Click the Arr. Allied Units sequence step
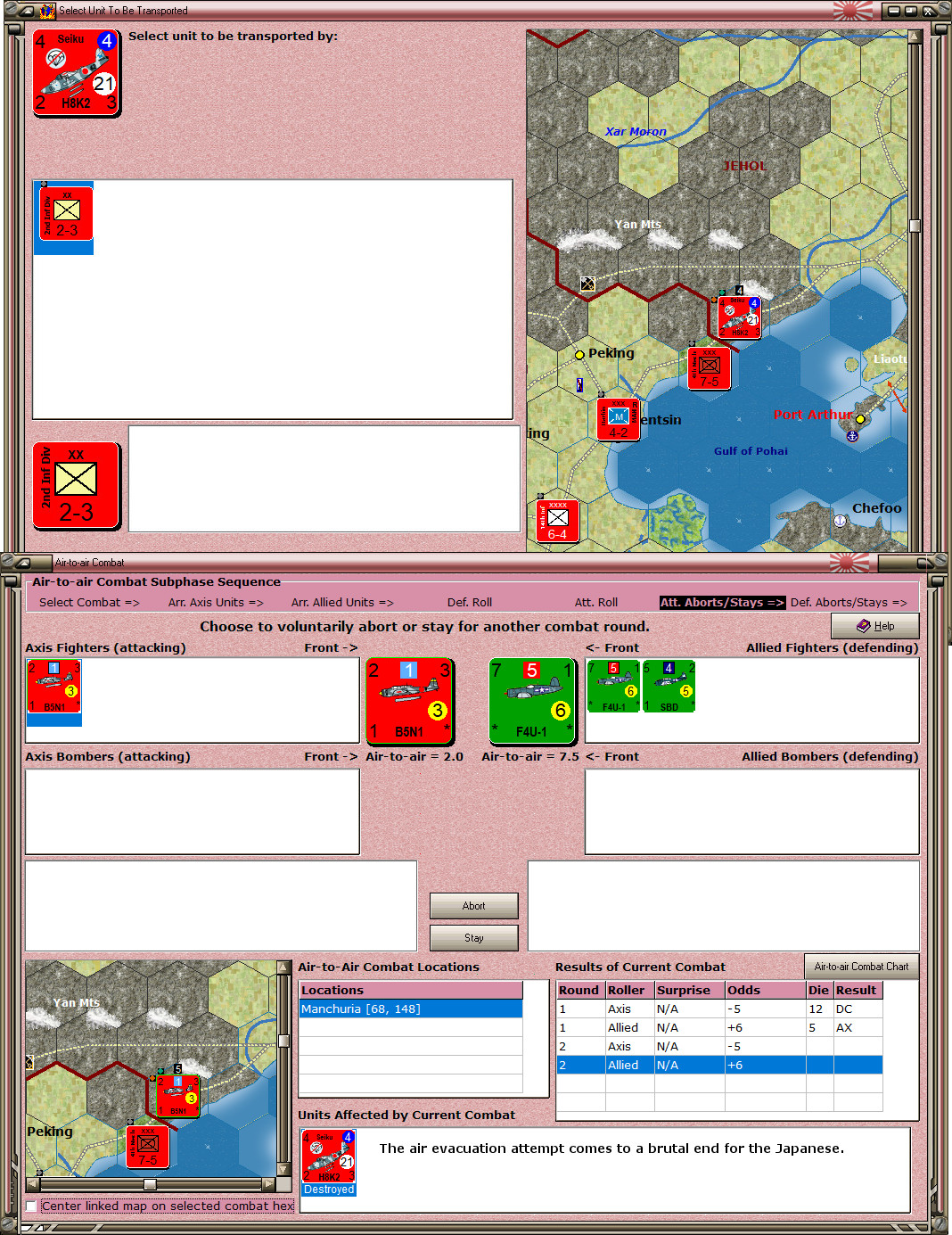The image size is (952, 1235). pos(342,603)
